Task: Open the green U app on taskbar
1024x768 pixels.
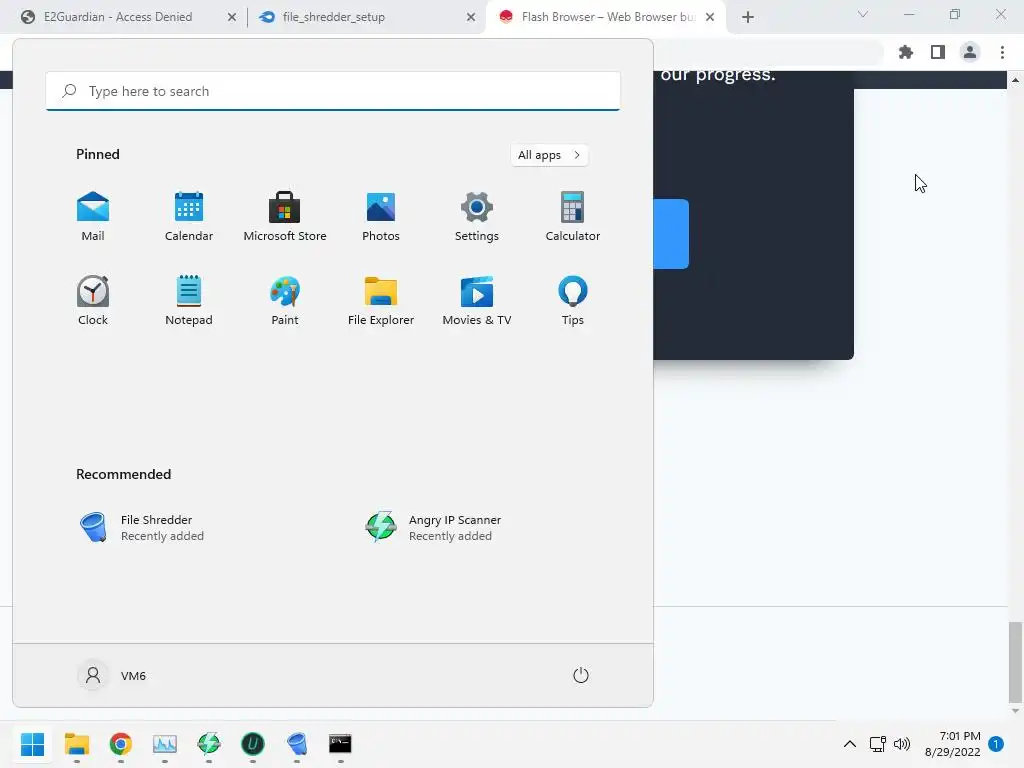Action: tap(253, 744)
